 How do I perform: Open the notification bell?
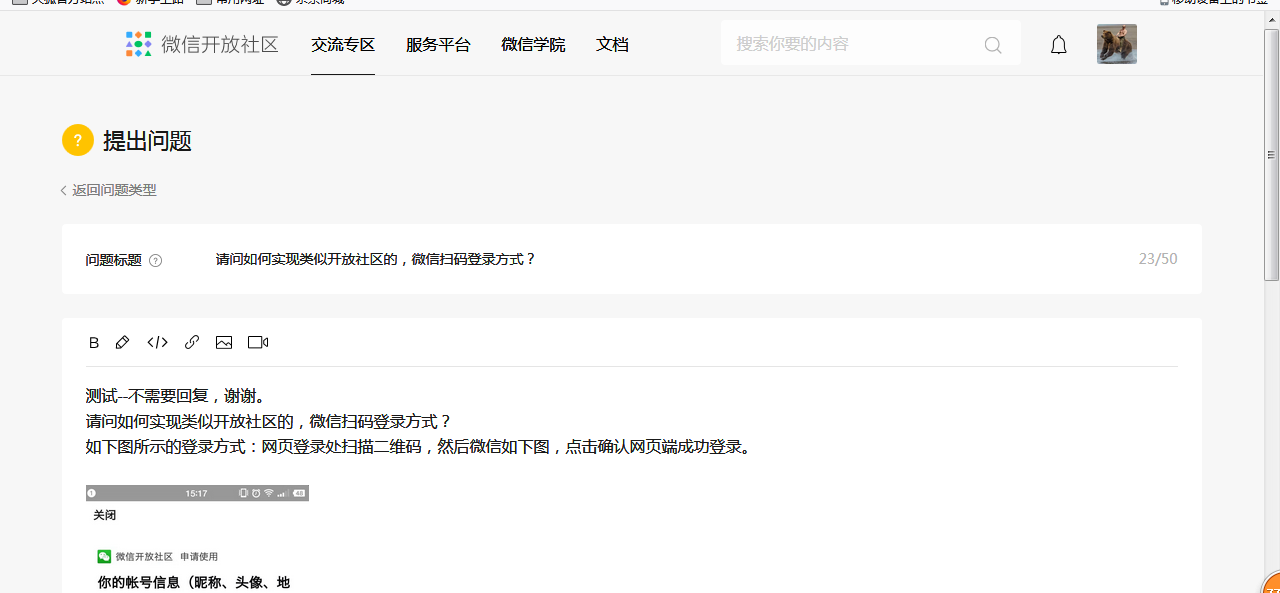pos(1059,45)
